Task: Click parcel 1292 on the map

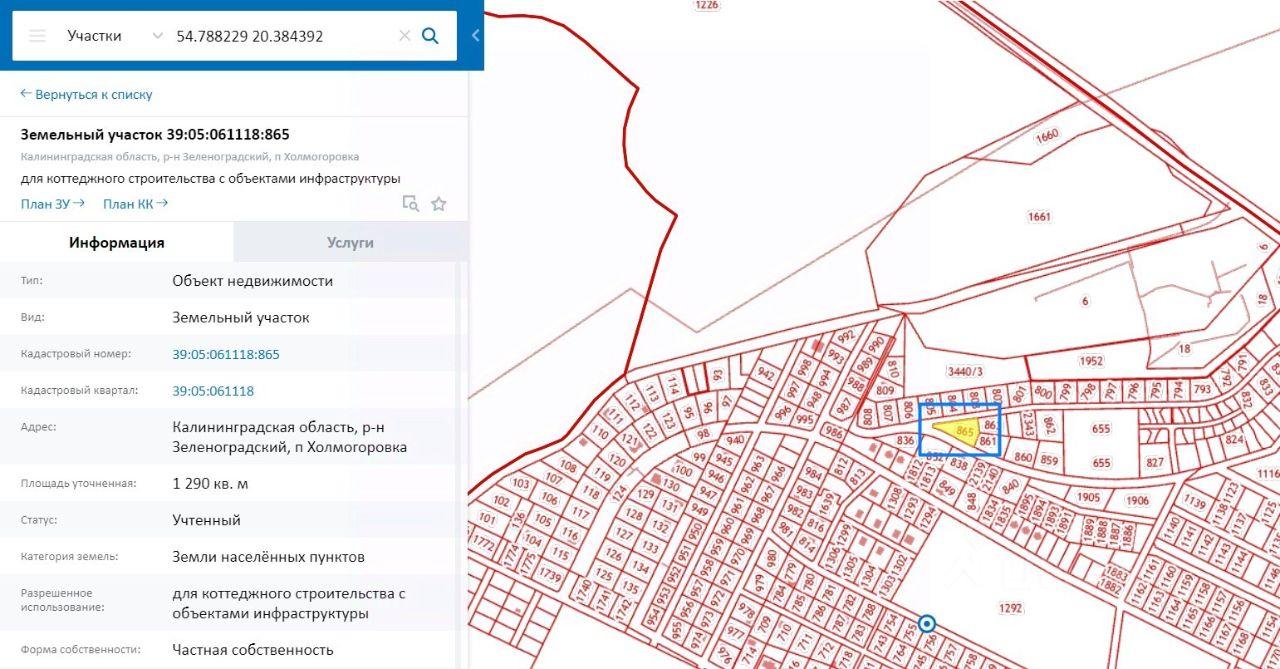Action: coord(1011,606)
